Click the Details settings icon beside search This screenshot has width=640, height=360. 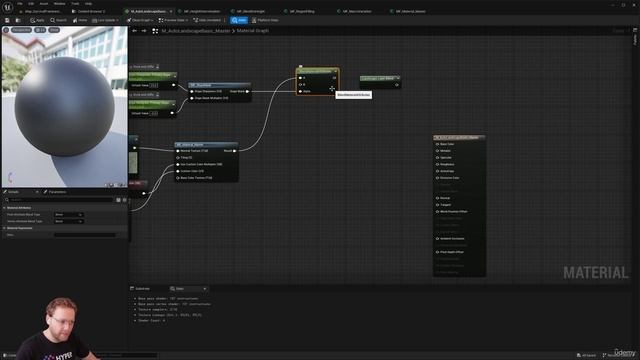pyautogui.click(x=125, y=200)
